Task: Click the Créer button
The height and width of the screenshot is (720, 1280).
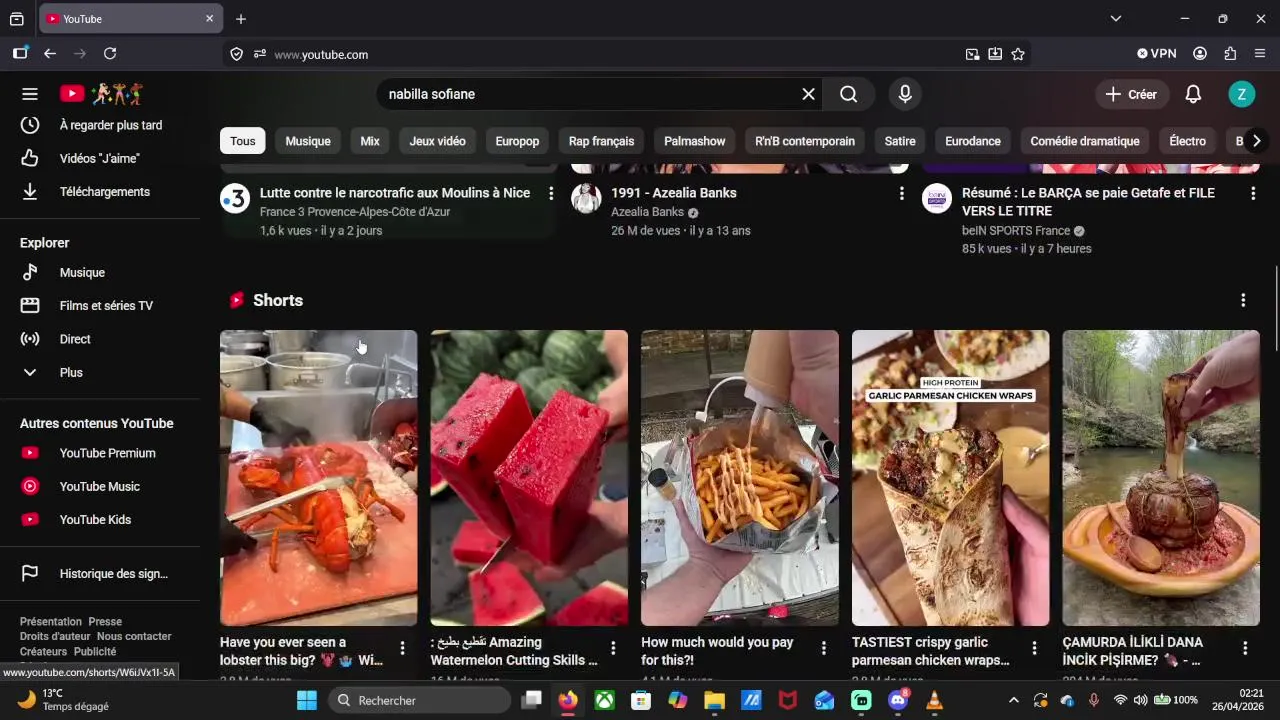Action: [x=1132, y=94]
